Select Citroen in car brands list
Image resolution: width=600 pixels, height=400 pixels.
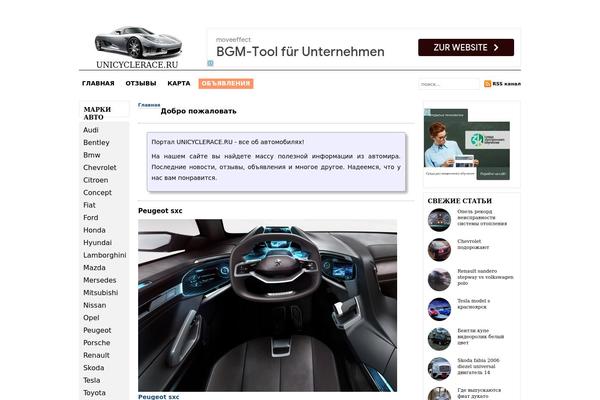pyautogui.click(x=96, y=180)
